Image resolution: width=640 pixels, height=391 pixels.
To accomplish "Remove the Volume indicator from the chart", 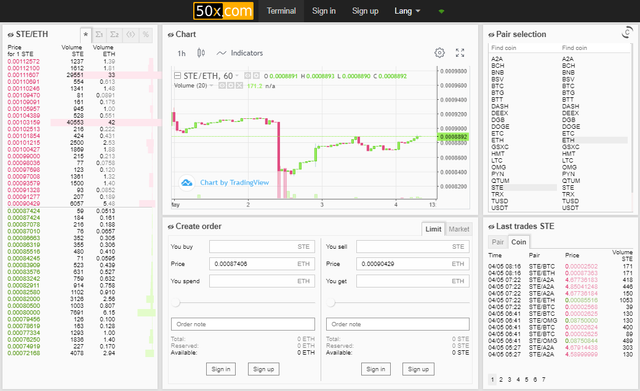I will [x=239, y=86].
